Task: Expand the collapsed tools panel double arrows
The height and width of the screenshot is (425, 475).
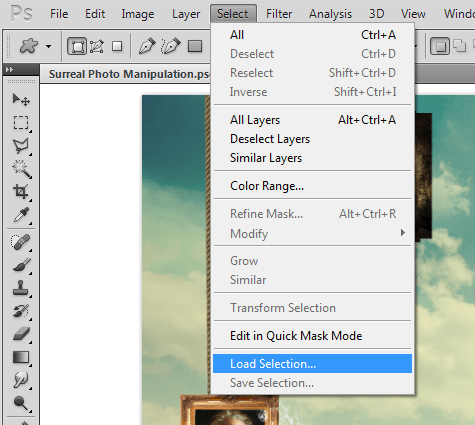Action: point(9,69)
